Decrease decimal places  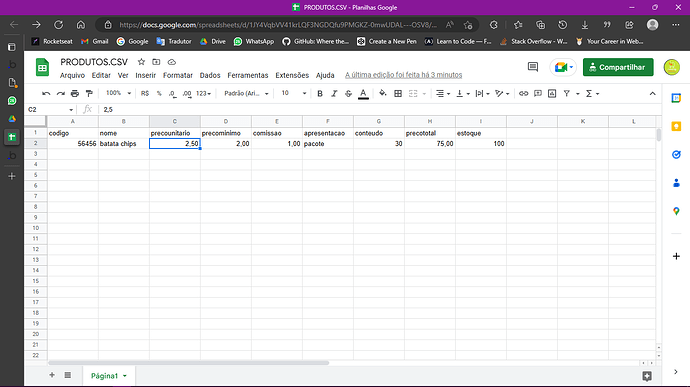[172, 93]
